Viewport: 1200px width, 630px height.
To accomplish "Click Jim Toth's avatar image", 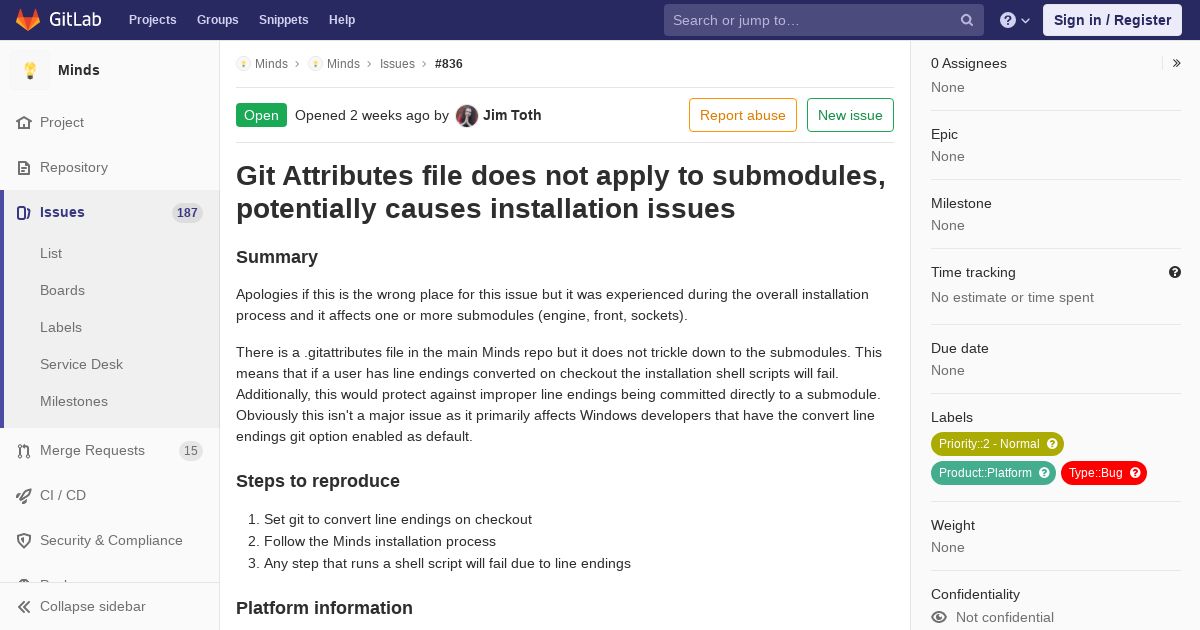I will click(467, 116).
